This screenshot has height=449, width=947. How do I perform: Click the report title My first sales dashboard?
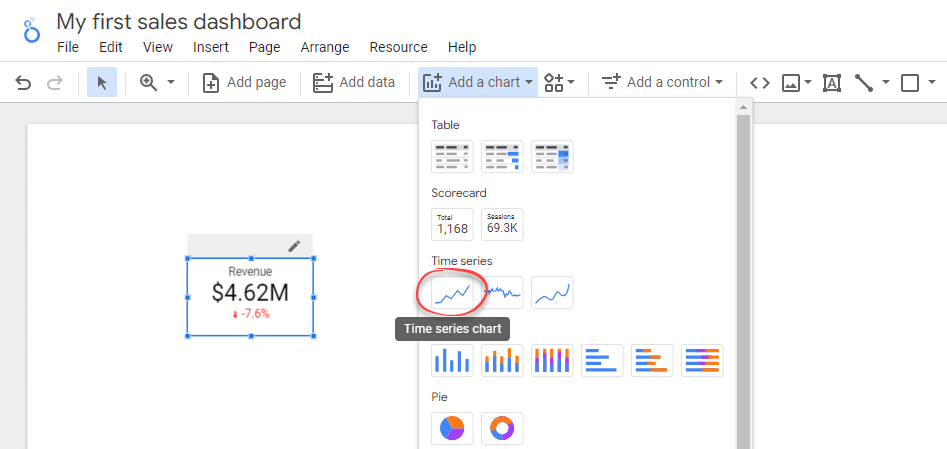click(x=179, y=22)
